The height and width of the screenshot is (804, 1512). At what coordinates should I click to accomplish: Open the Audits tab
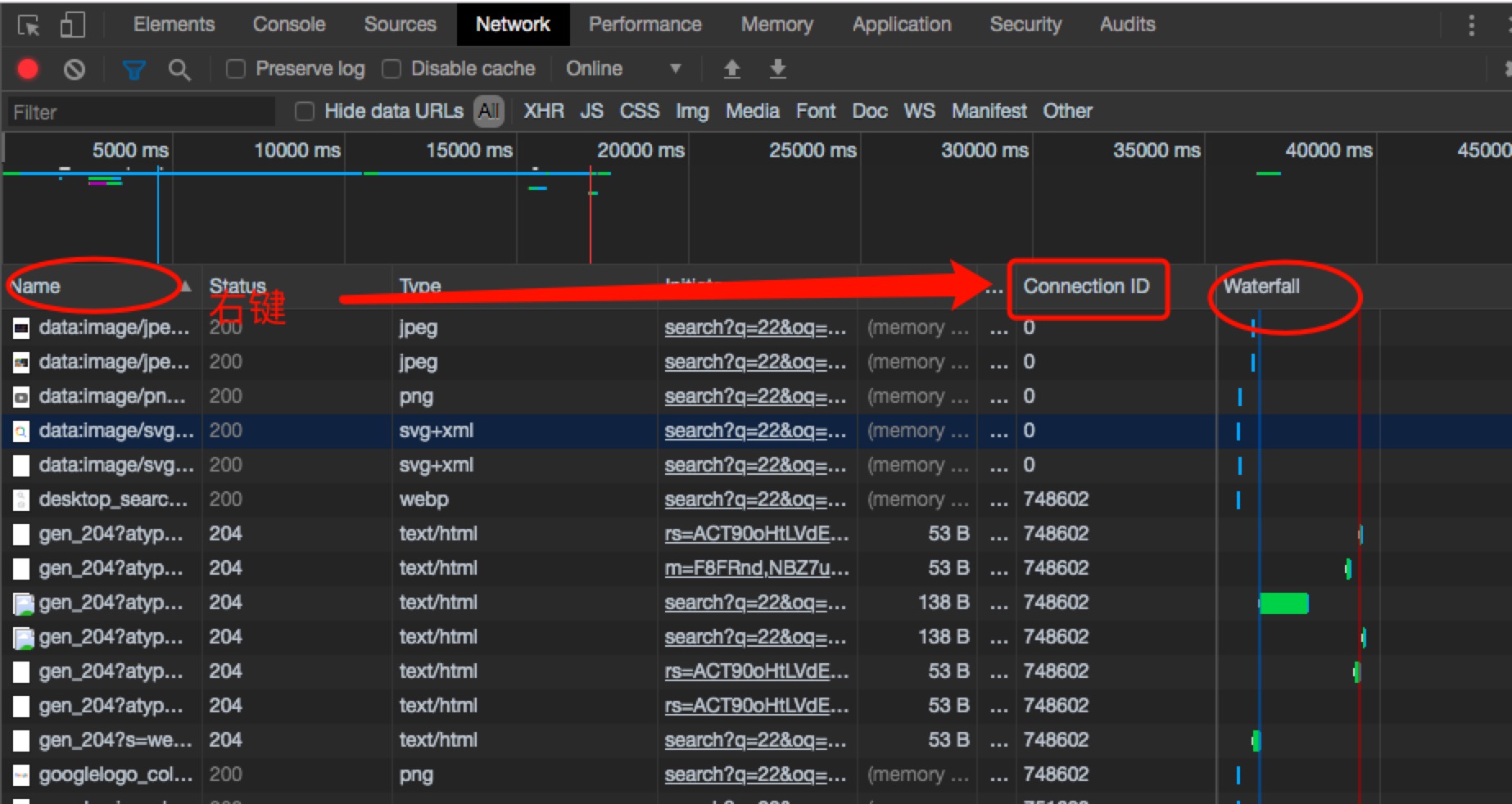tap(1127, 25)
